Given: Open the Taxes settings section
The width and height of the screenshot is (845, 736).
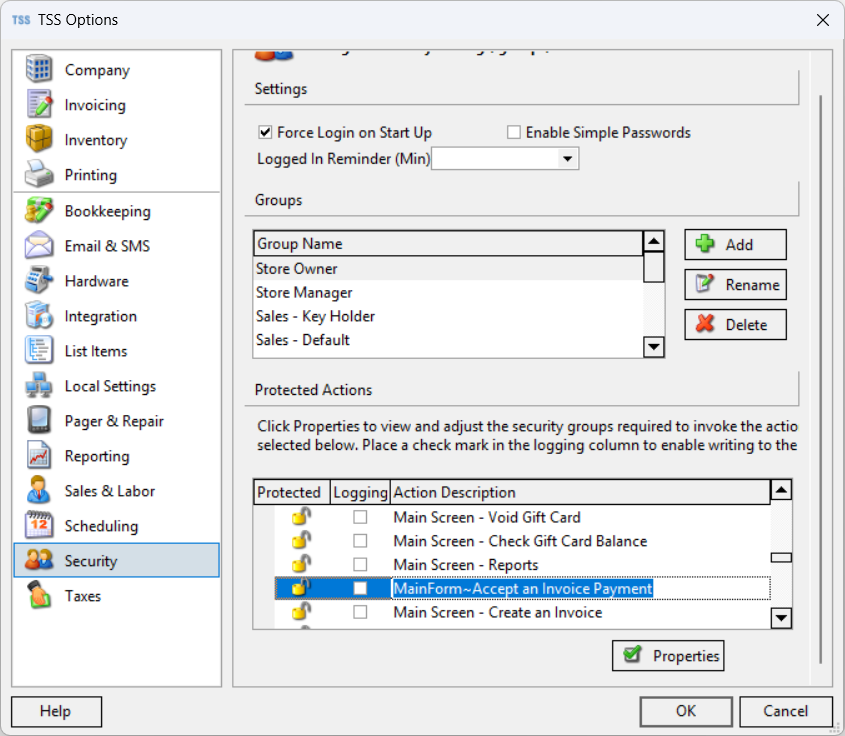Looking at the screenshot, I should pyautogui.click(x=83, y=596).
